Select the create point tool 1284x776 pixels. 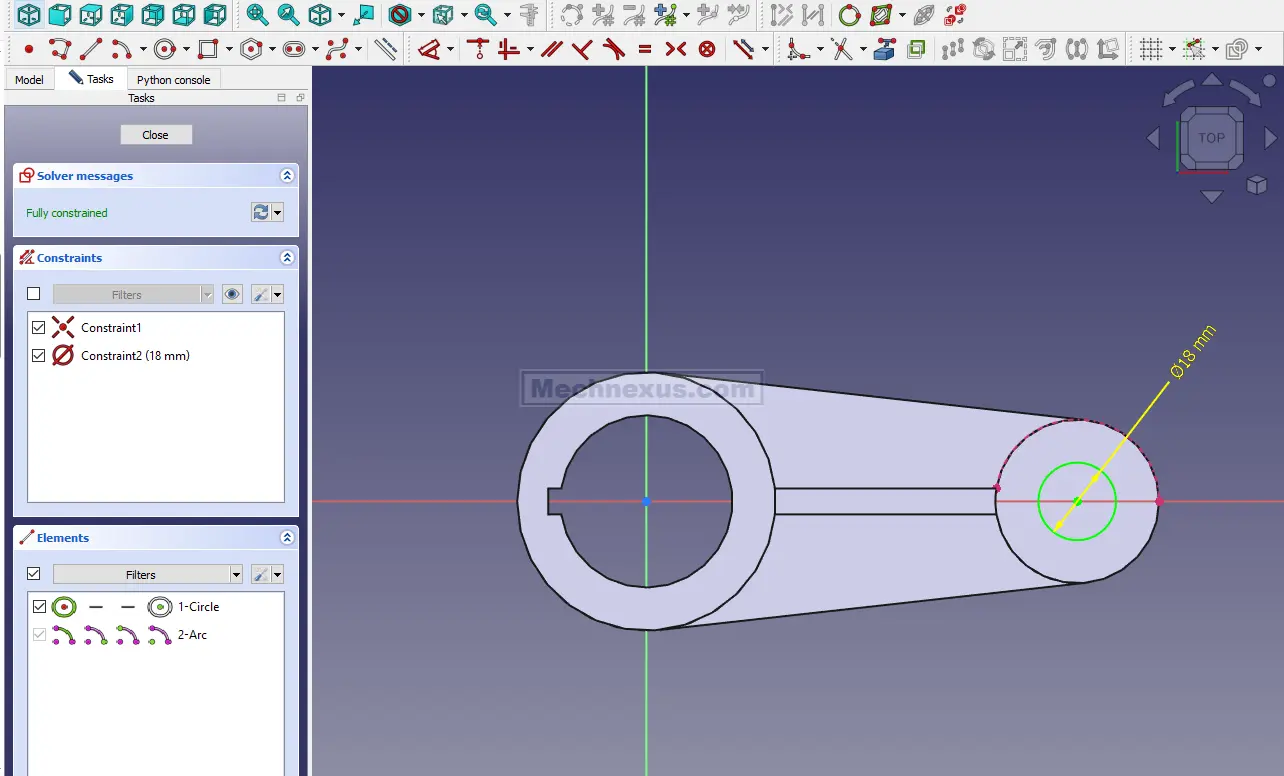pyautogui.click(x=28, y=49)
